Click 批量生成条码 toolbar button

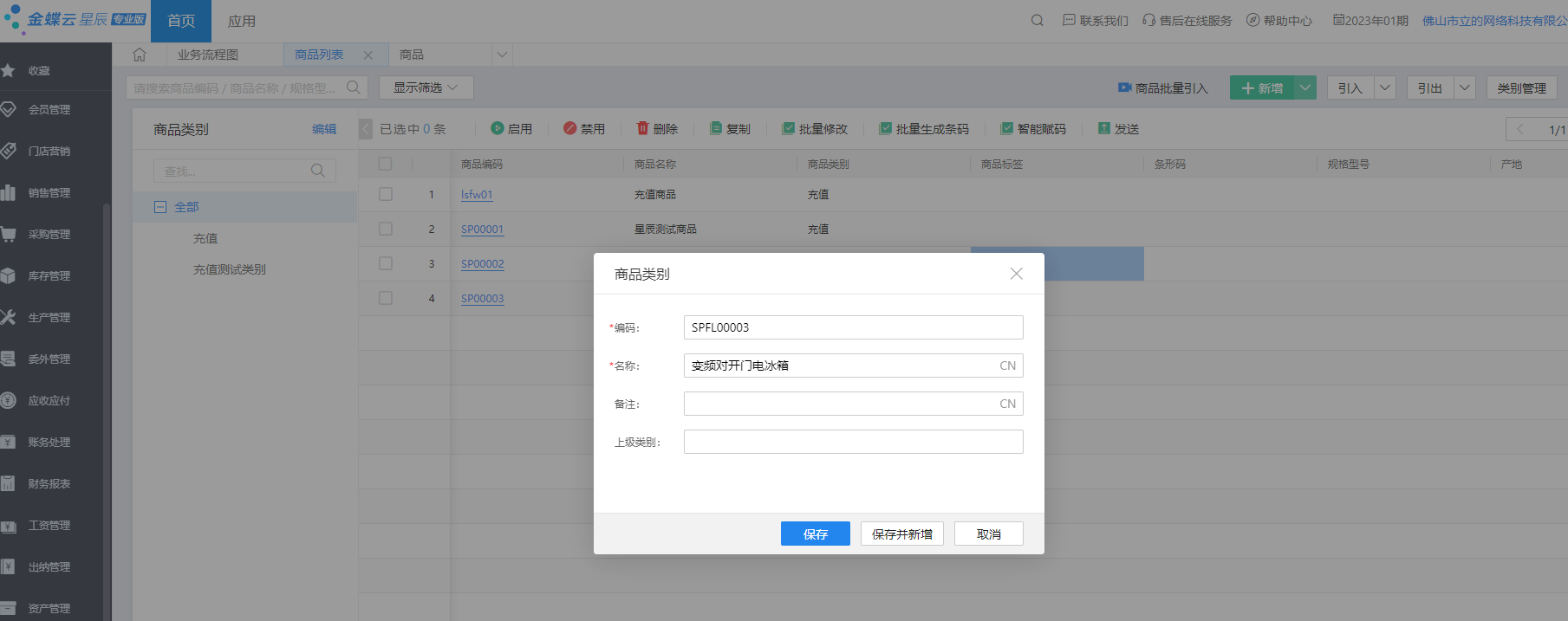[924, 129]
